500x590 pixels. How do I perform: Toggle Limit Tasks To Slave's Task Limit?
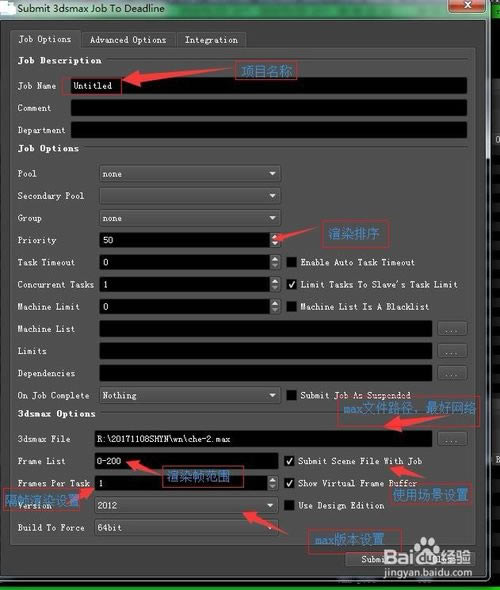(292, 284)
